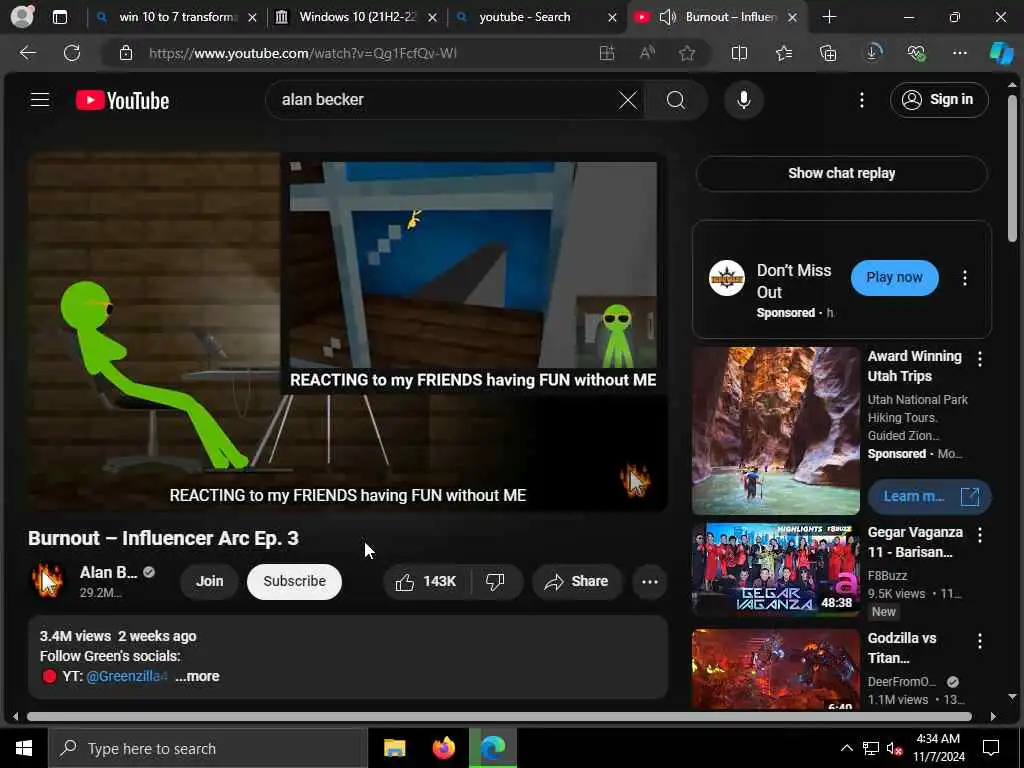1024x768 pixels.
Task: Start voice search with the microphone icon
Action: point(743,100)
